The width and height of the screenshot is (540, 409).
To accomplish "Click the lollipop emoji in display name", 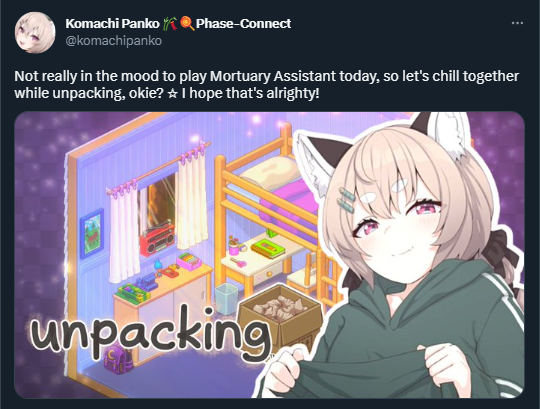I will [x=187, y=23].
